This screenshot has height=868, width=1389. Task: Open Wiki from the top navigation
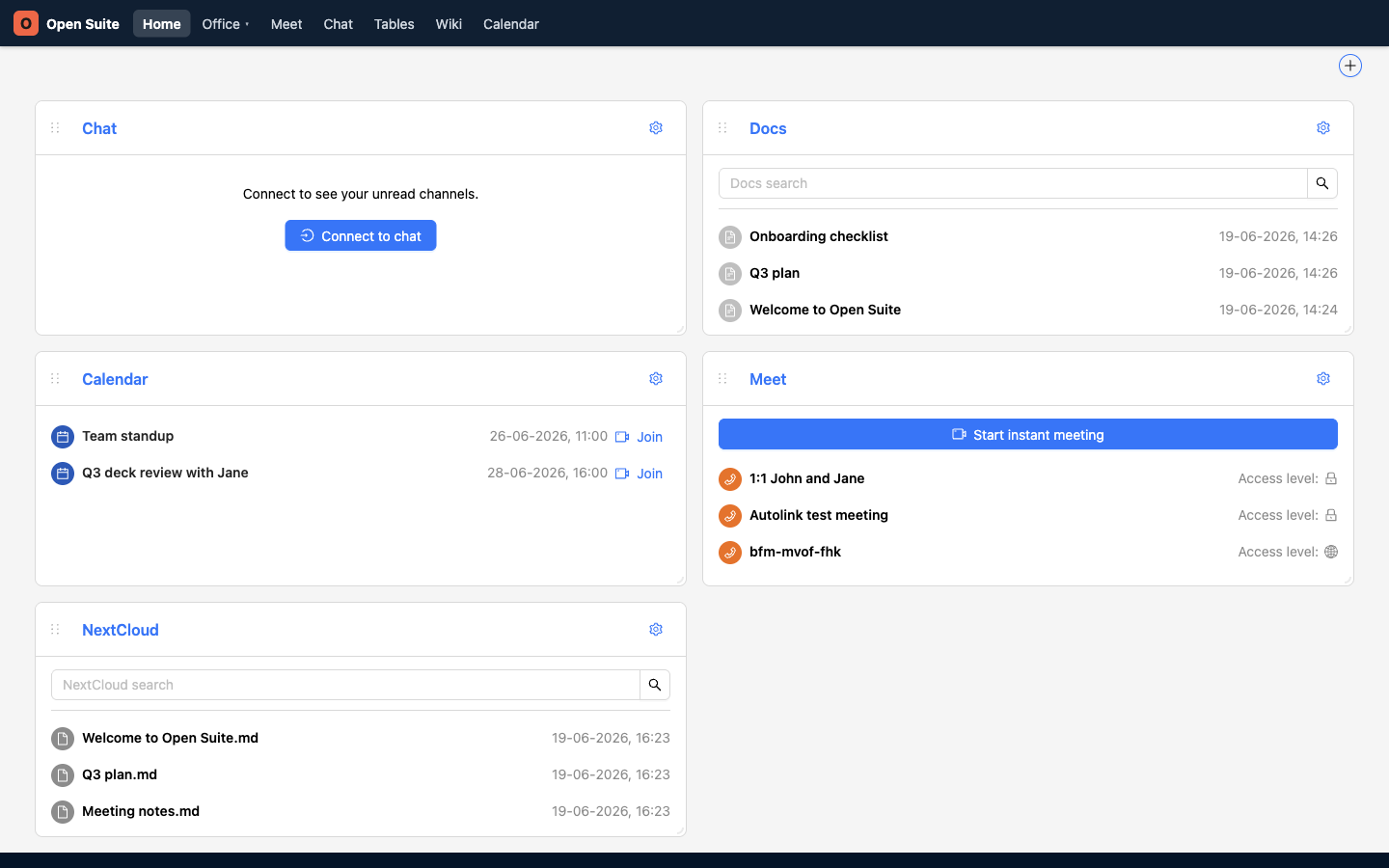[x=449, y=24]
